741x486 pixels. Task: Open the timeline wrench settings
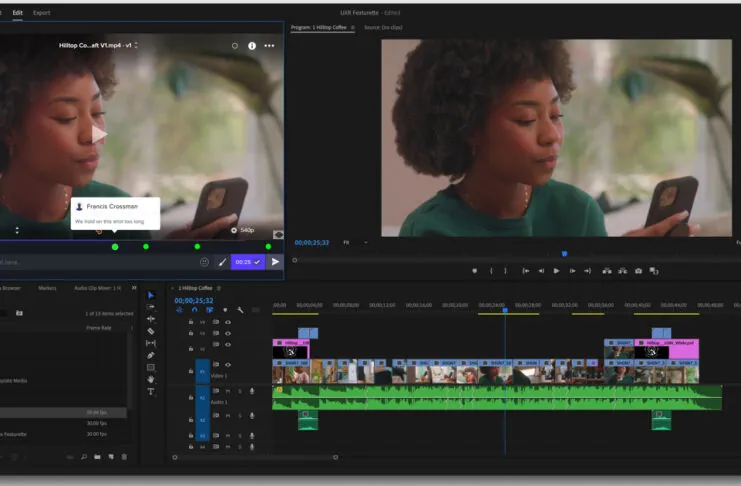pos(240,310)
